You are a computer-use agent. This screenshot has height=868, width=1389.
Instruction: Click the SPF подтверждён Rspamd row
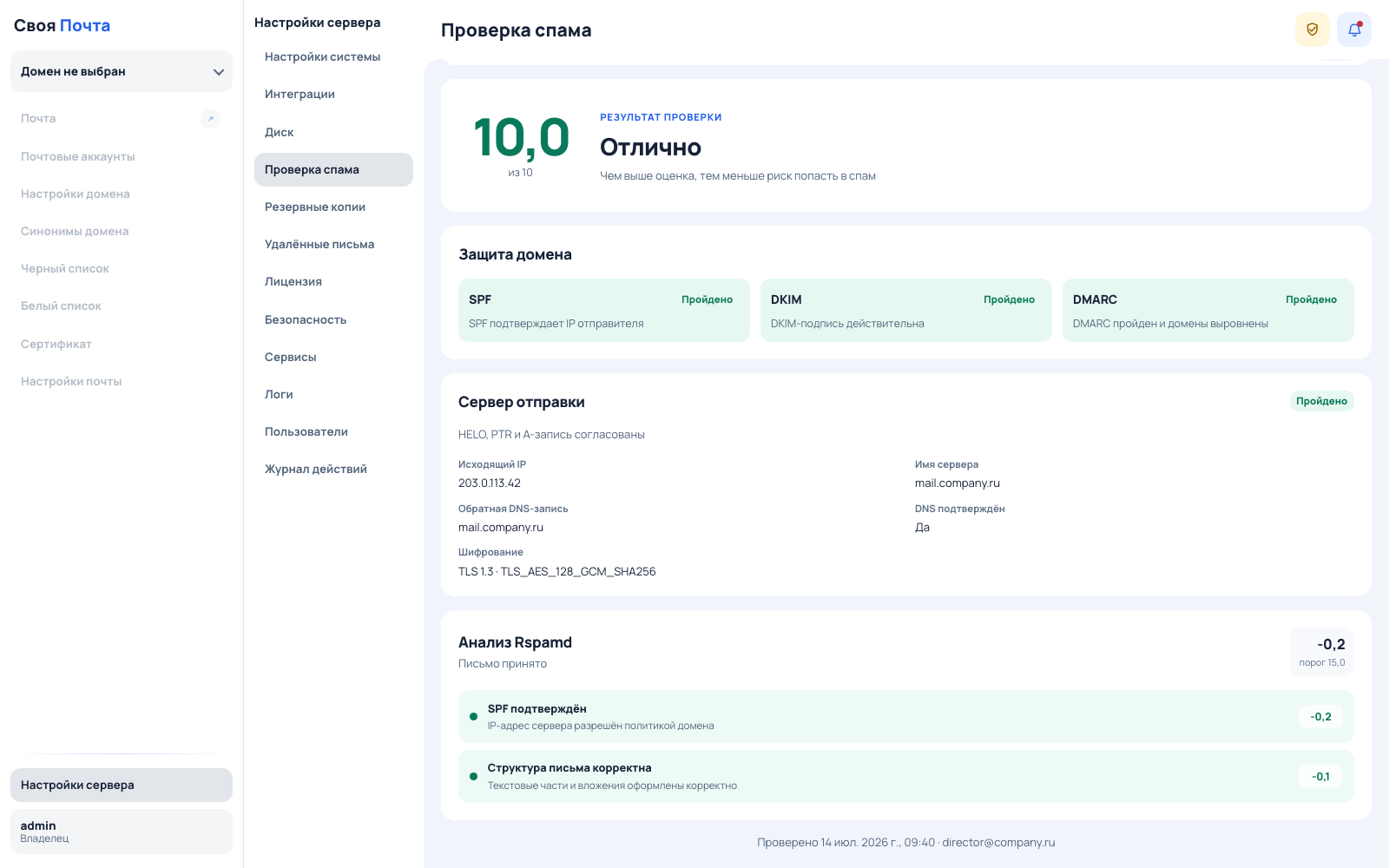pos(906,717)
